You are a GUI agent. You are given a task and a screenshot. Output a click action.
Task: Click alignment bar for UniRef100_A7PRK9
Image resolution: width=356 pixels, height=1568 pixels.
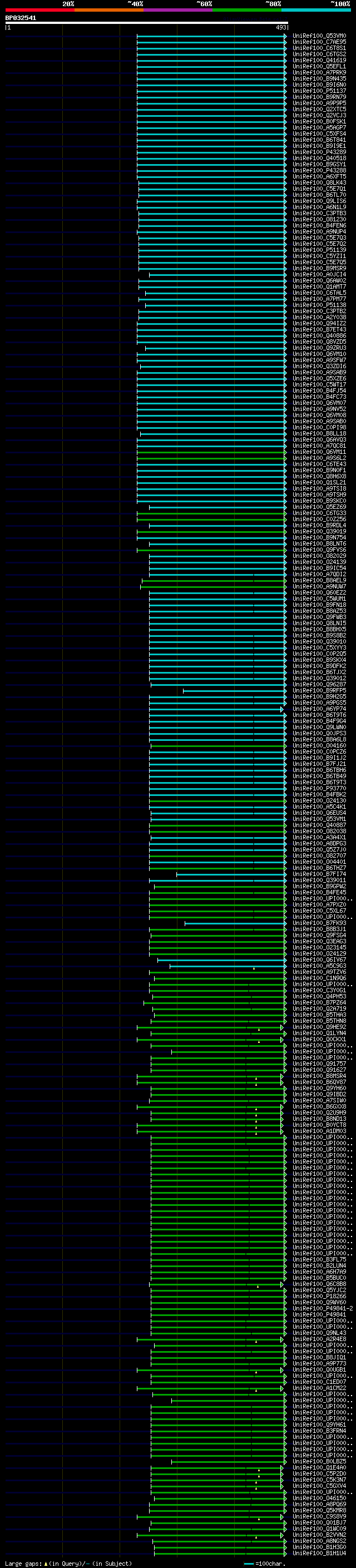pyautogui.click(x=211, y=72)
